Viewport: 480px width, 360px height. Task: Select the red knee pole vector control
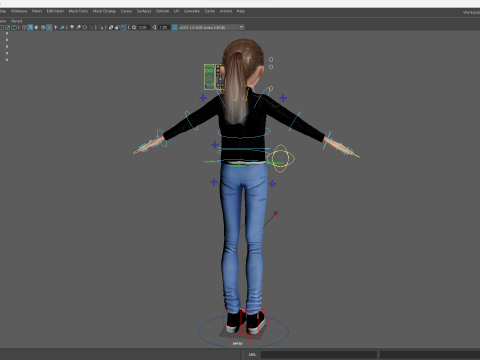point(277,211)
